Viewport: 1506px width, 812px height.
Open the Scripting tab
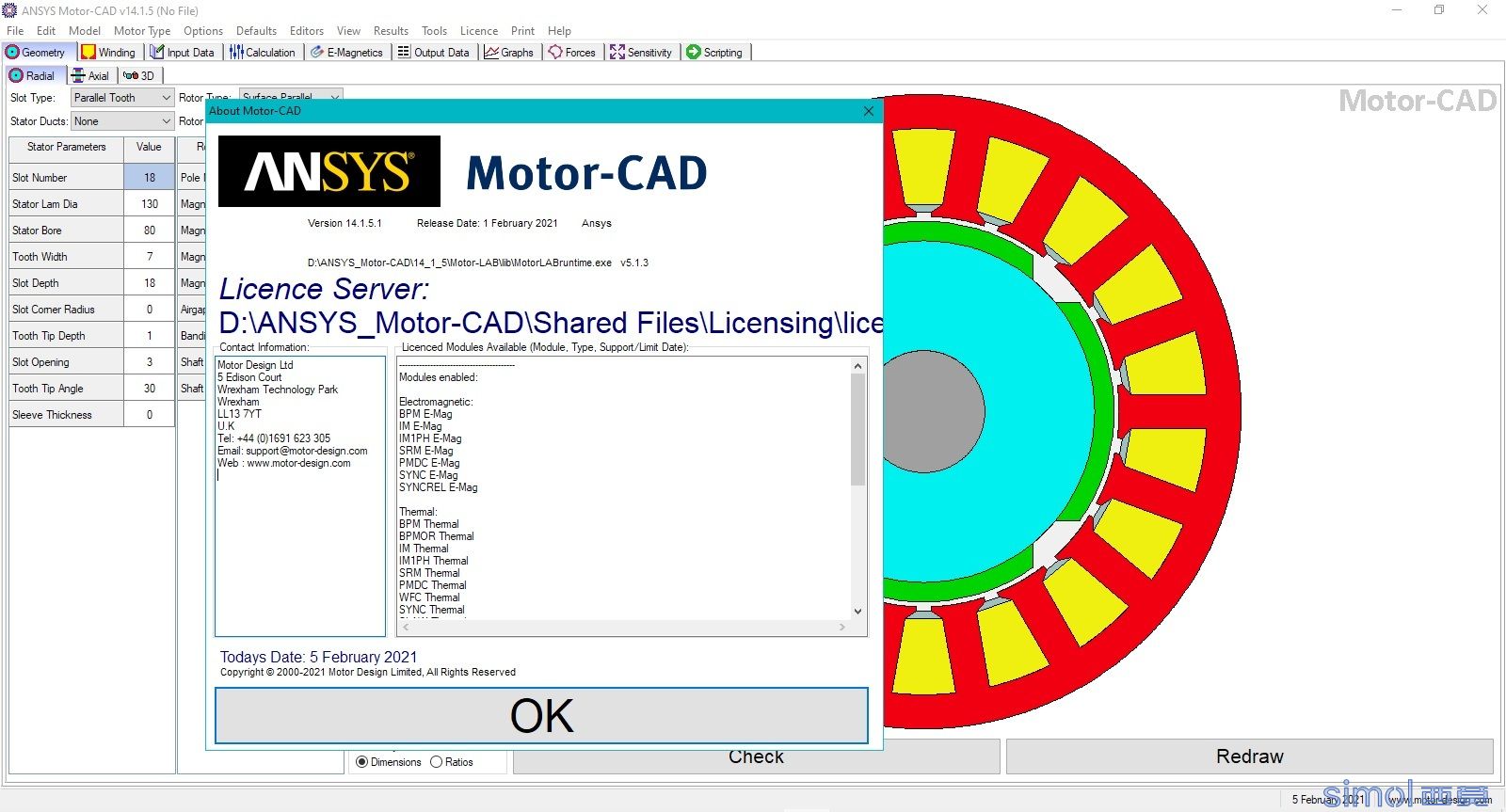(x=715, y=53)
